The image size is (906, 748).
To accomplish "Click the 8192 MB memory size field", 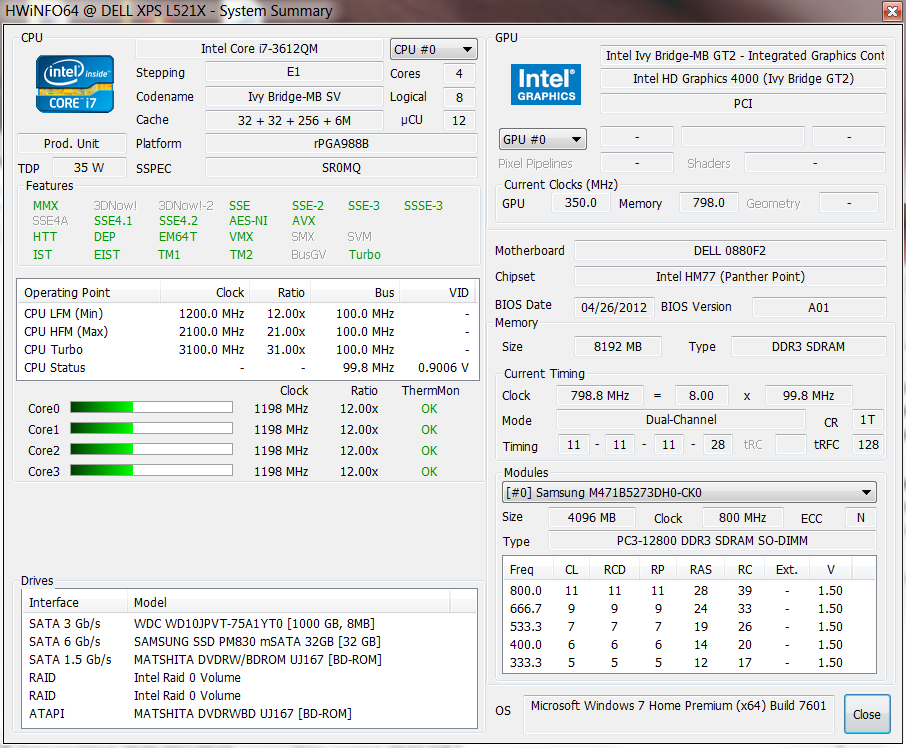I will coord(618,347).
